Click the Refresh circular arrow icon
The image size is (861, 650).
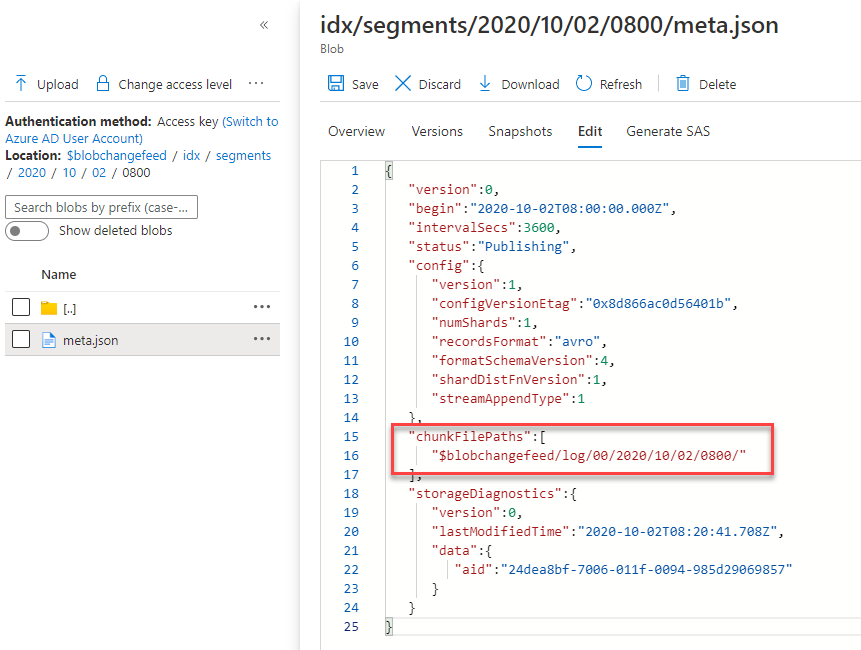(x=584, y=84)
